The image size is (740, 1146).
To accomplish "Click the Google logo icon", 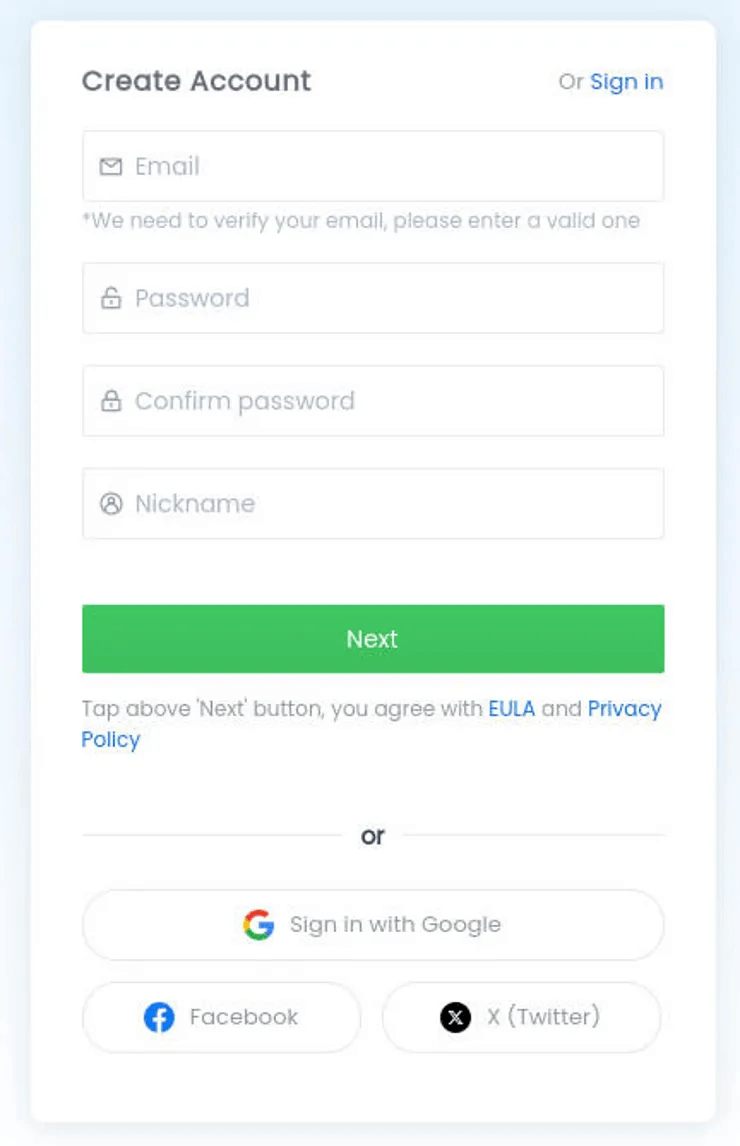I will 259,925.
